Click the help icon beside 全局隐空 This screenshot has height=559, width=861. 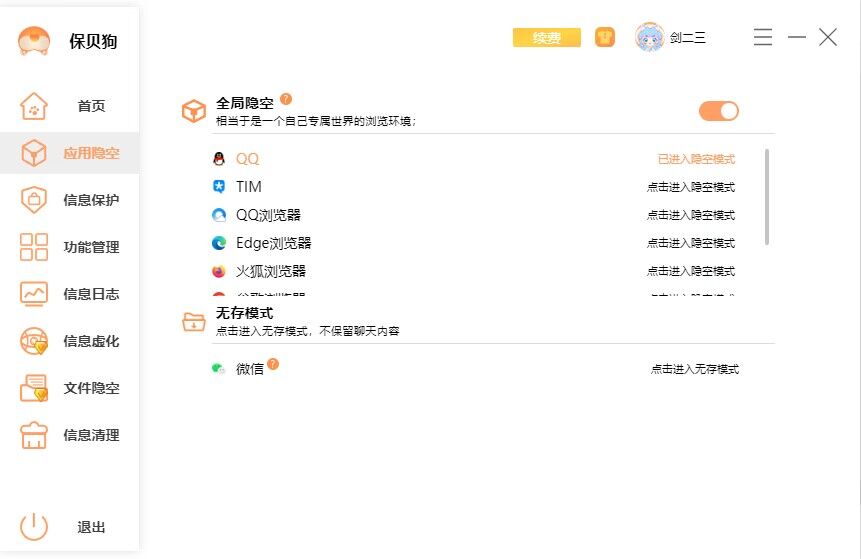click(286, 99)
